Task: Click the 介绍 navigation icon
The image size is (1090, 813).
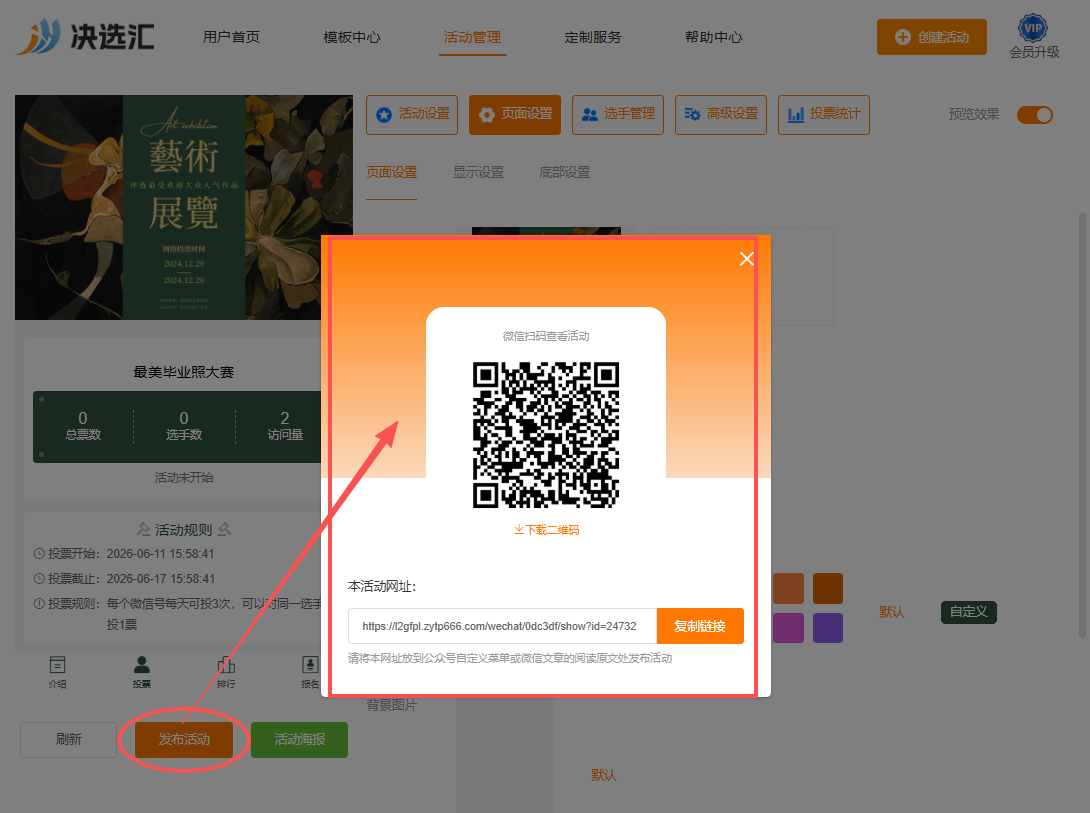Action: [58, 672]
